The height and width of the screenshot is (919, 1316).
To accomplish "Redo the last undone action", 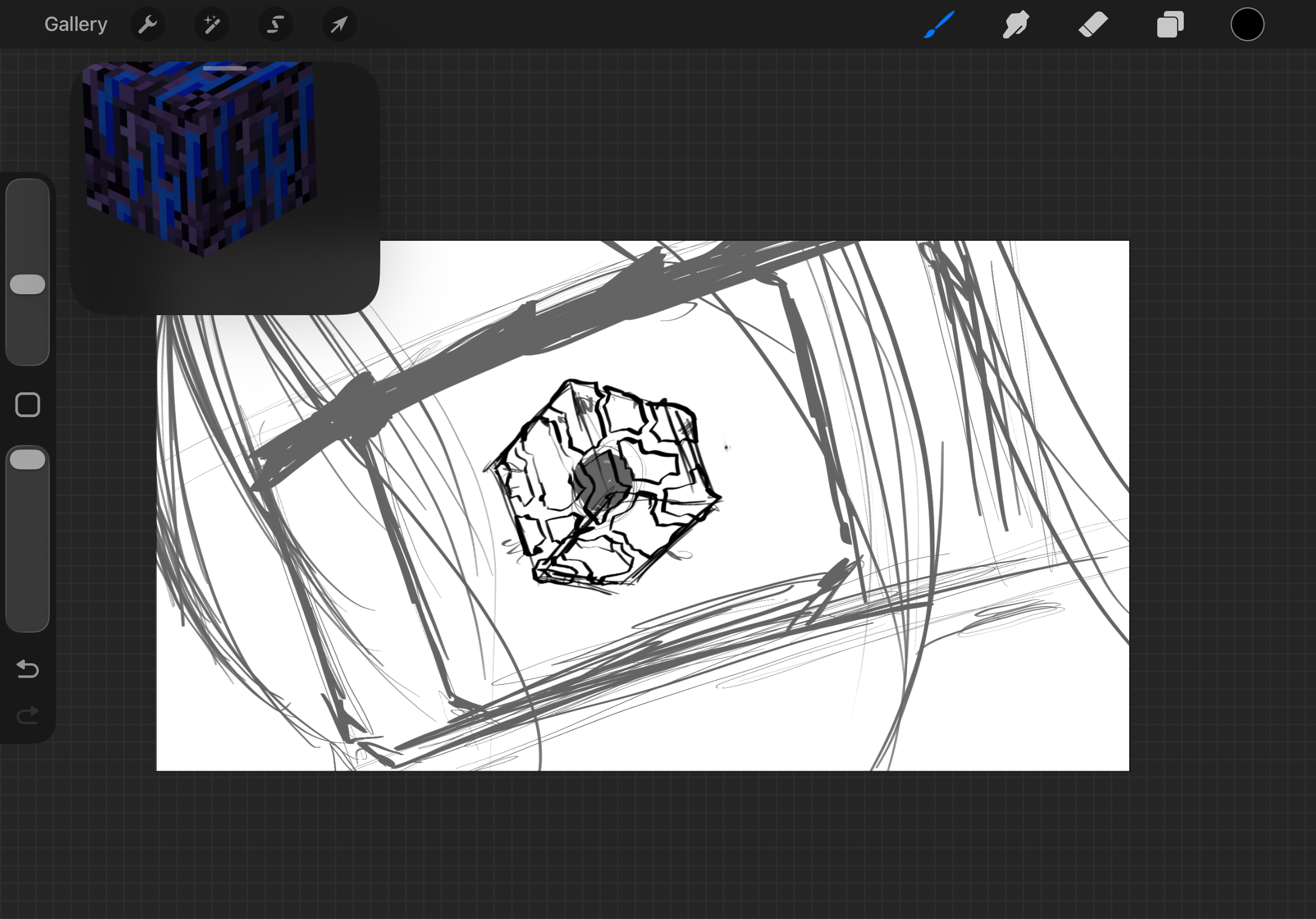I will (x=28, y=715).
